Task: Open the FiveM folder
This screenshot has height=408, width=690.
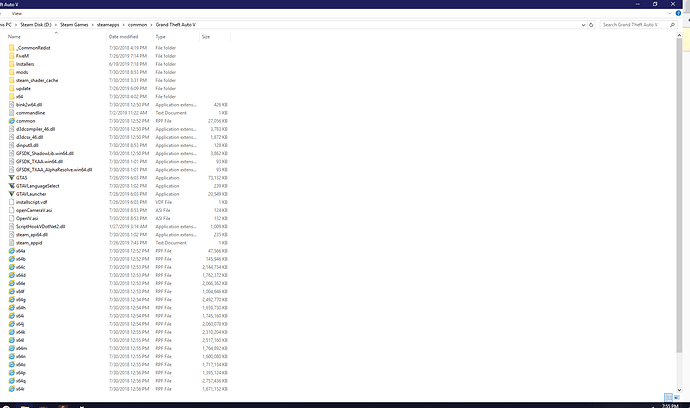Action: [x=23, y=55]
